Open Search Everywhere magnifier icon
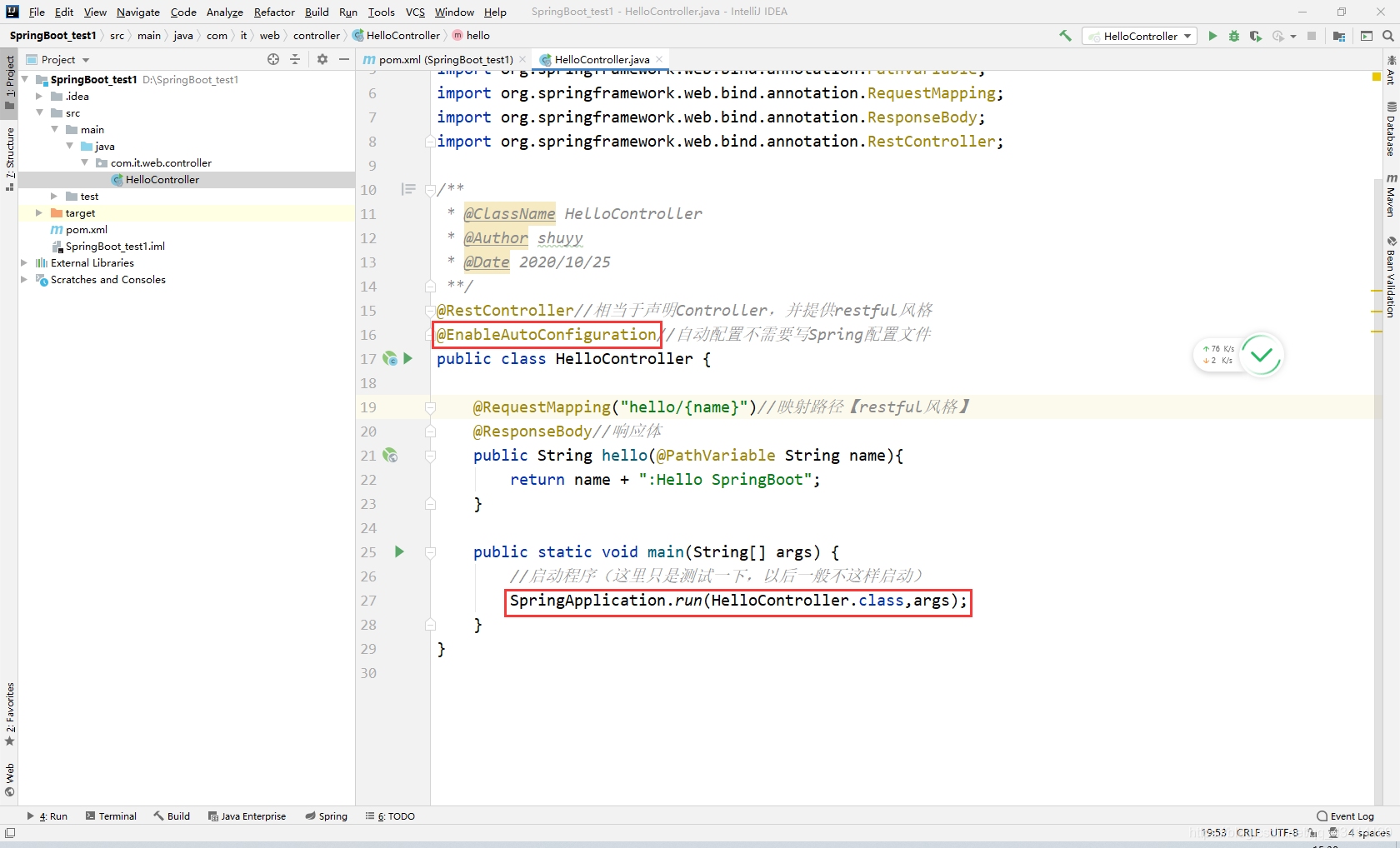1400x848 pixels. tap(1388, 36)
